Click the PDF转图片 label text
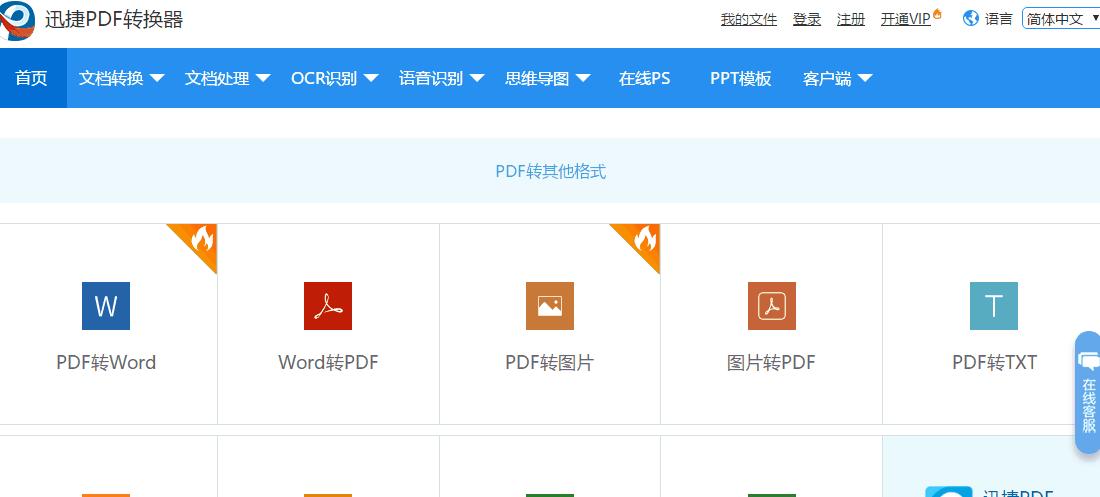Screen dimensions: 1100x497 coord(550,362)
